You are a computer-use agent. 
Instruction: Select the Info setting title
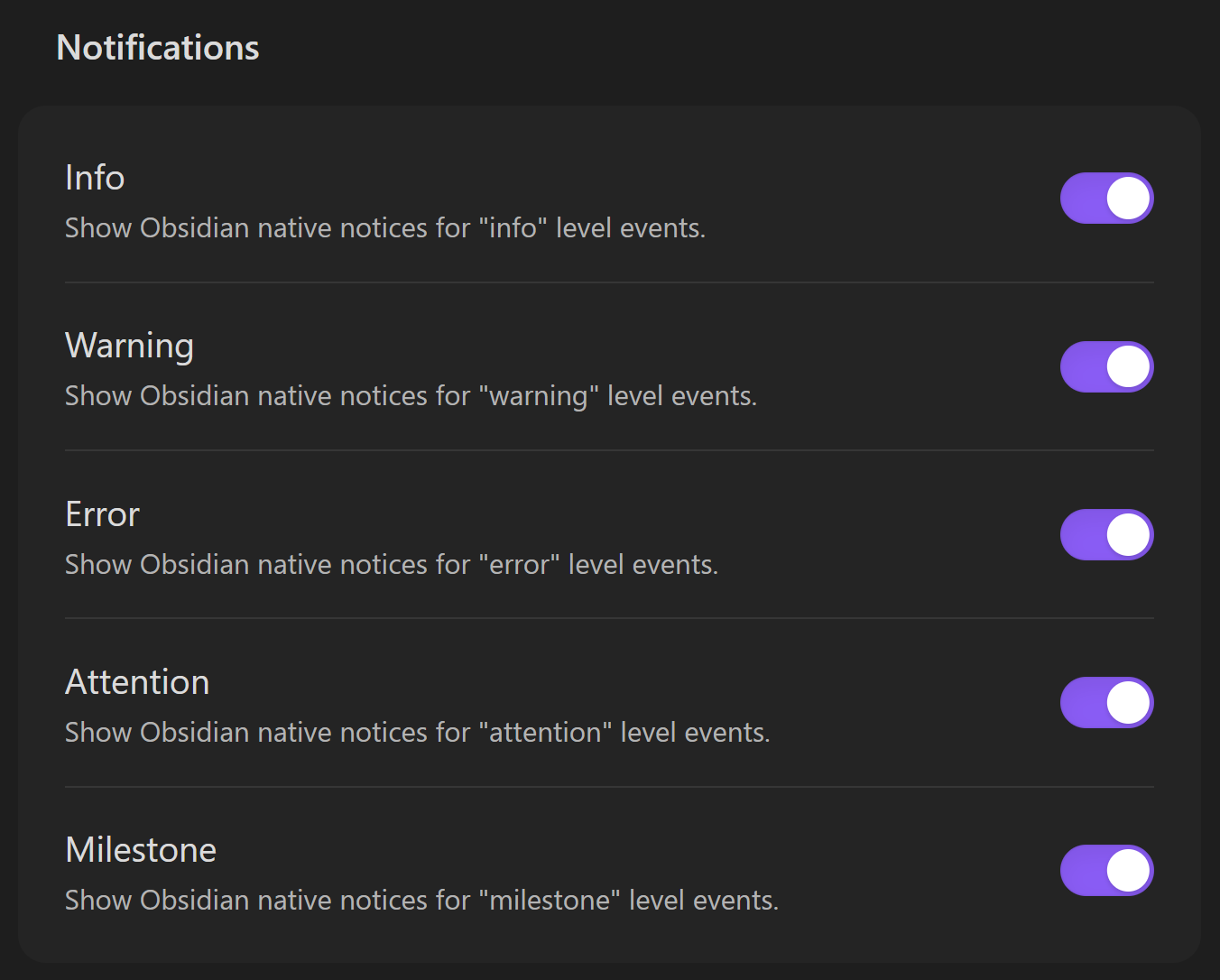tap(95, 178)
